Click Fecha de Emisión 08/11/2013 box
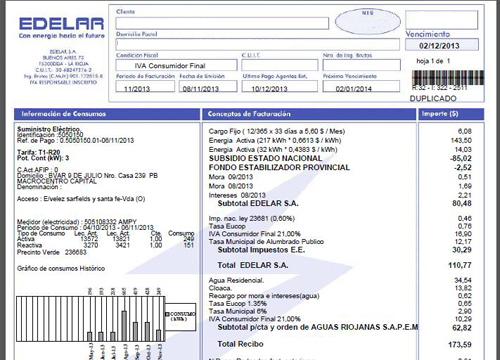500x360 pixels. pyautogui.click(x=208, y=86)
